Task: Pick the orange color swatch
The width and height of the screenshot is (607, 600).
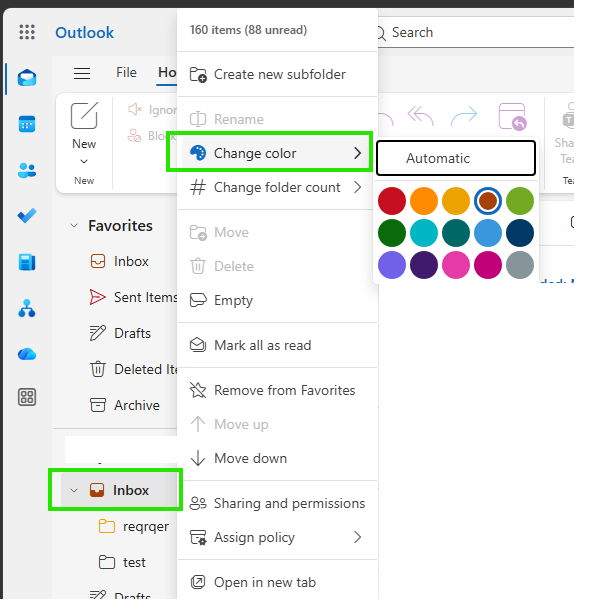Action: pos(424,201)
